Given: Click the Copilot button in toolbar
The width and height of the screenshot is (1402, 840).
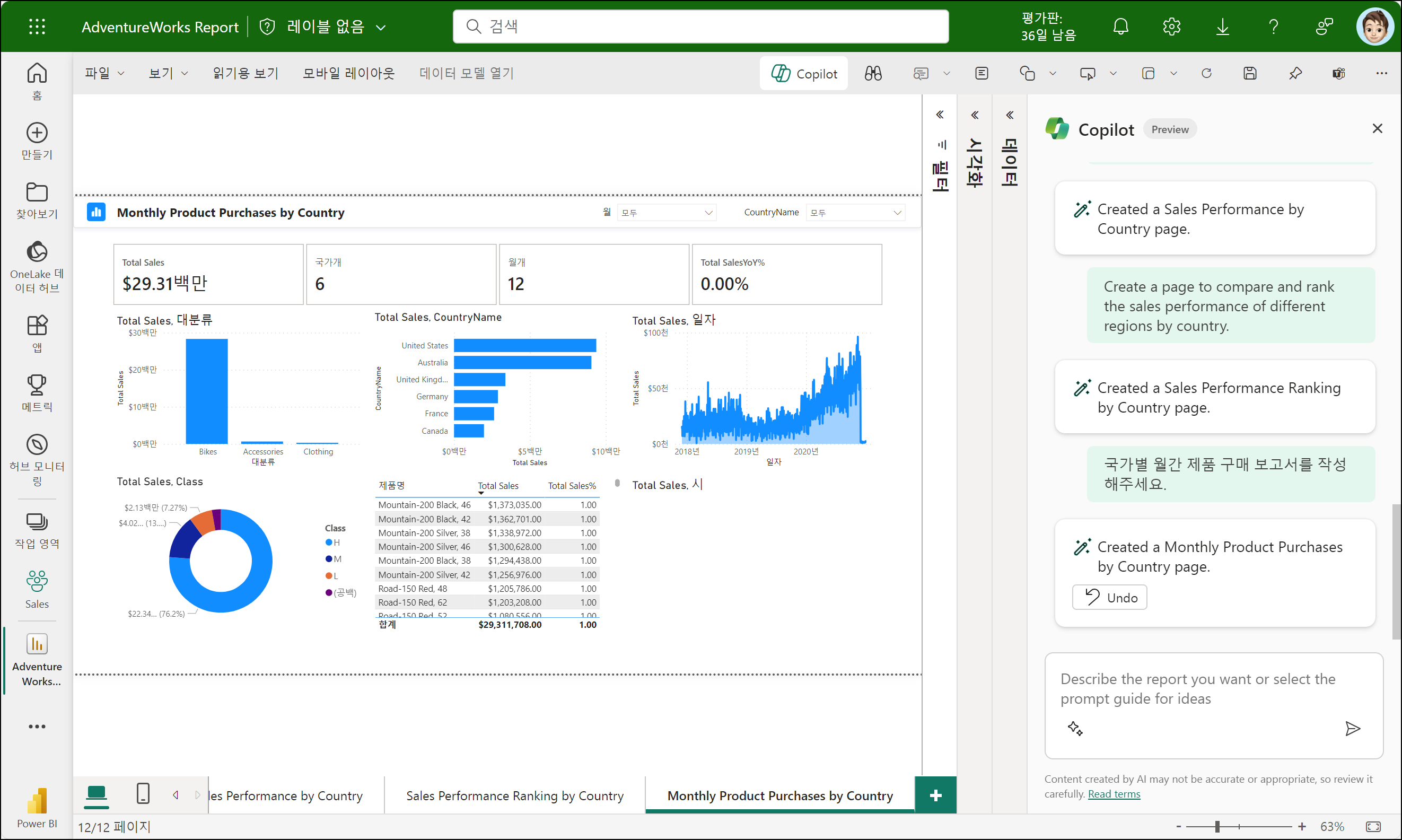Looking at the screenshot, I should [x=803, y=74].
